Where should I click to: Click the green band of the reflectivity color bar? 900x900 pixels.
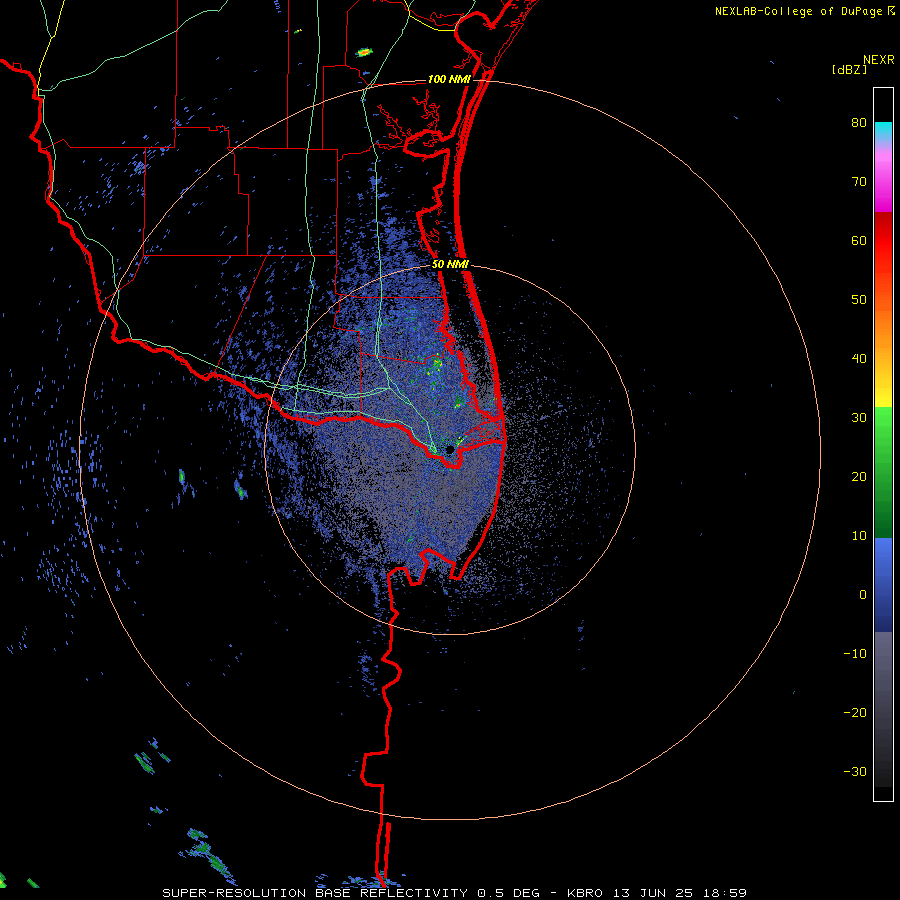(883, 472)
